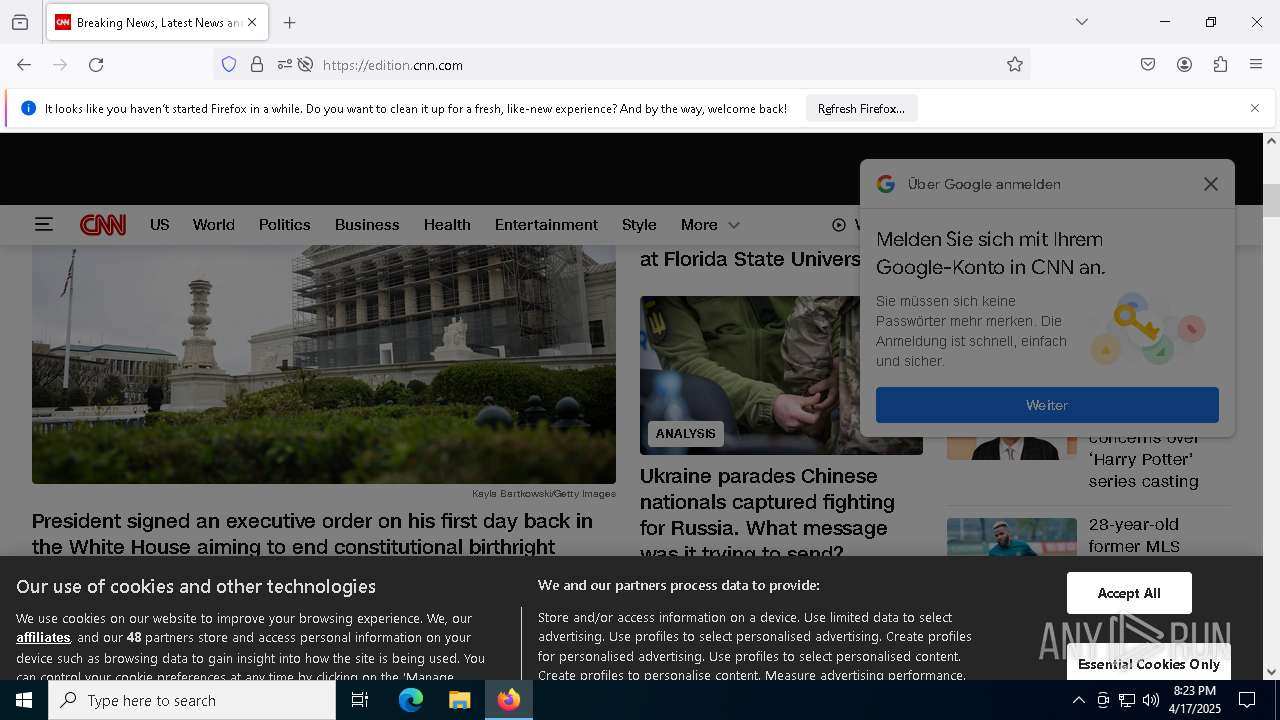
Task: Open the Supreme Court building story image
Action: coord(324,364)
